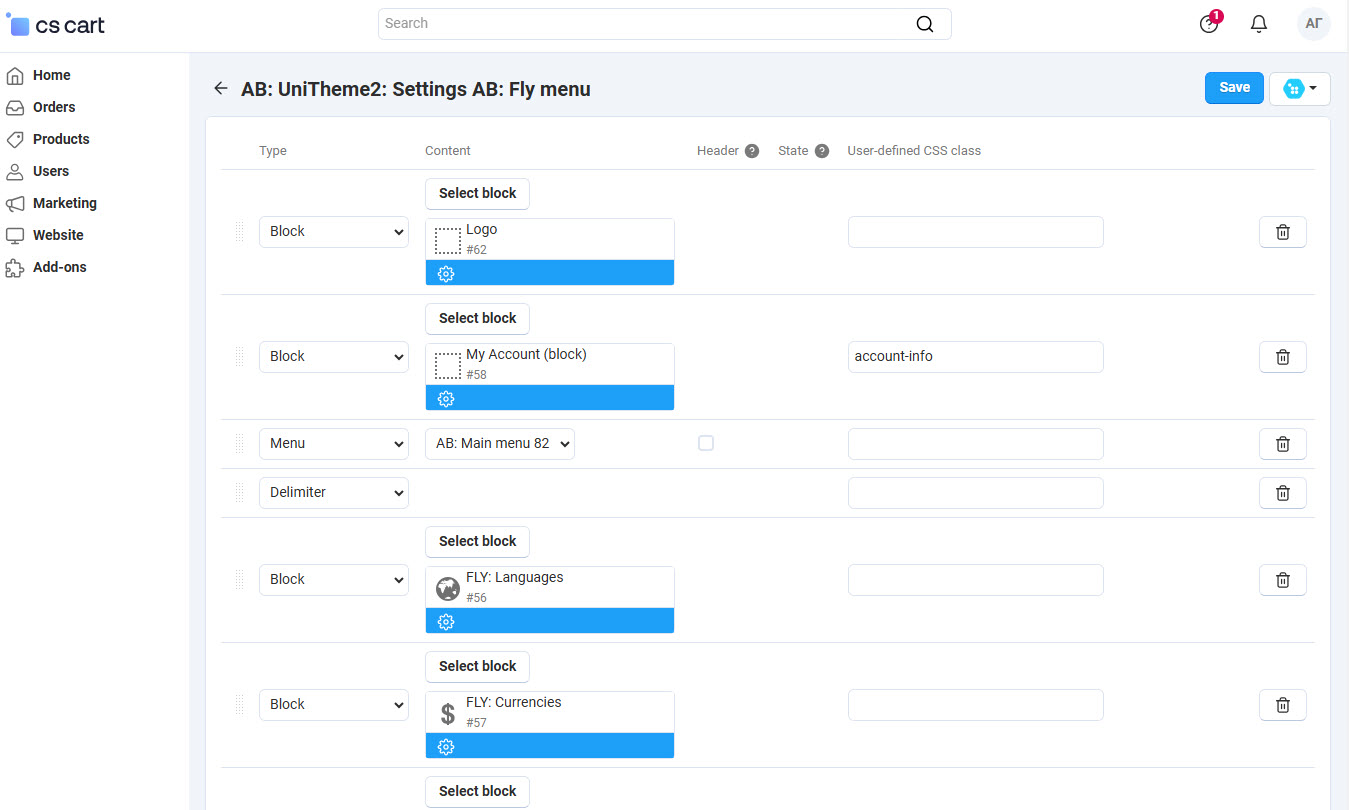Open gear settings for My Account block
1349x810 pixels.
point(446,398)
